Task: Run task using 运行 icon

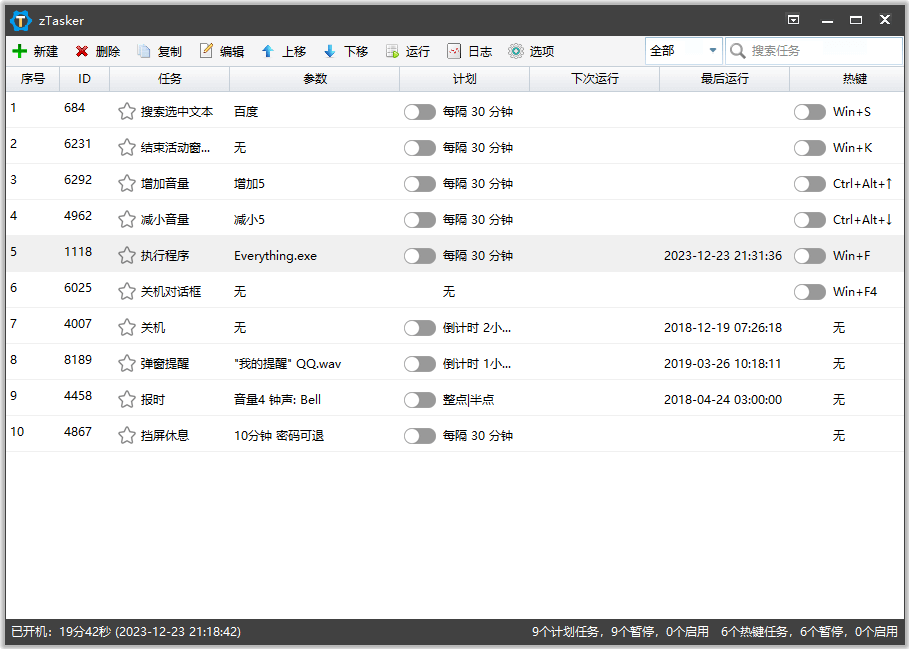Action: coord(392,51)
